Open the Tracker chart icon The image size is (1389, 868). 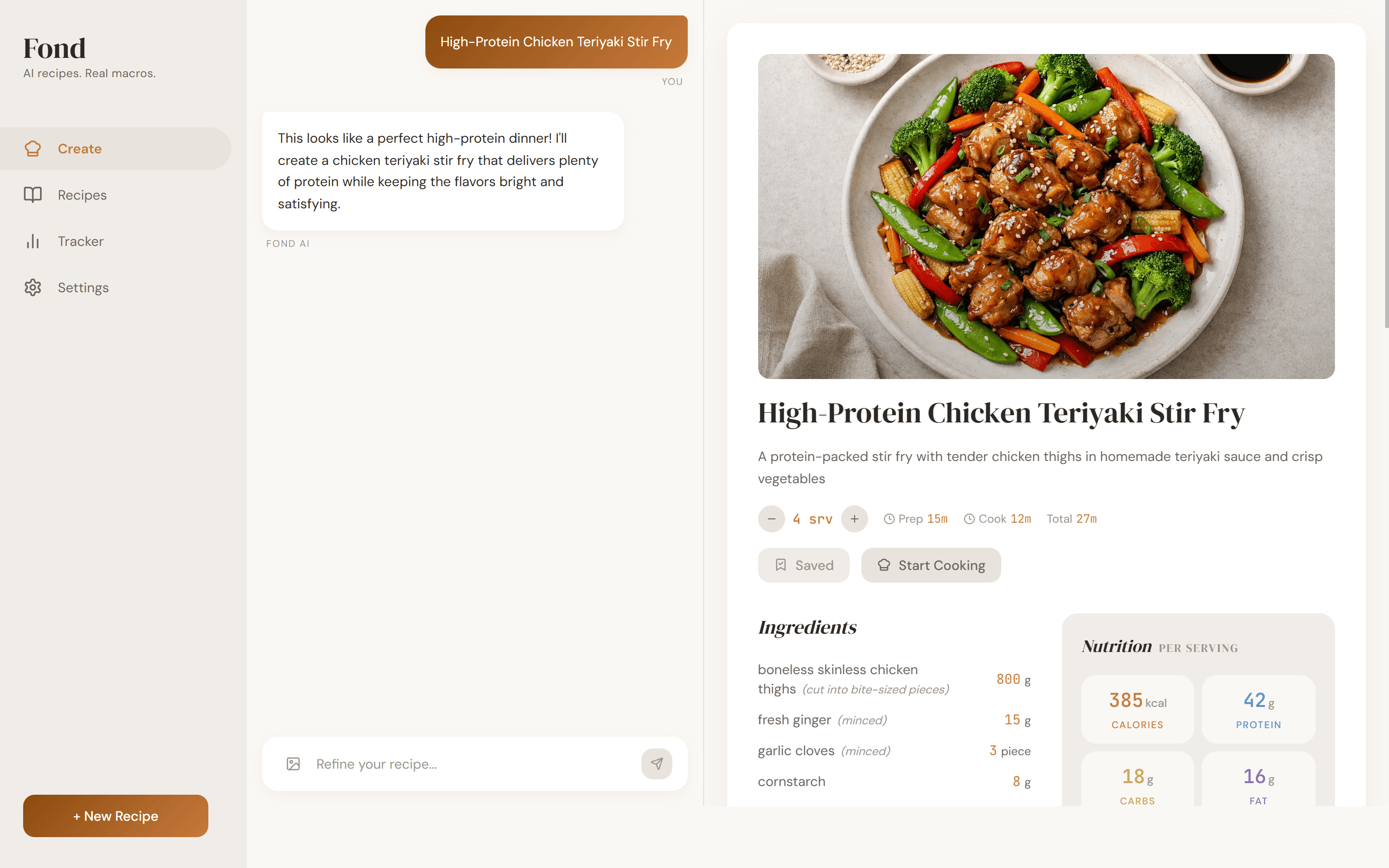(x=33, y=241)
